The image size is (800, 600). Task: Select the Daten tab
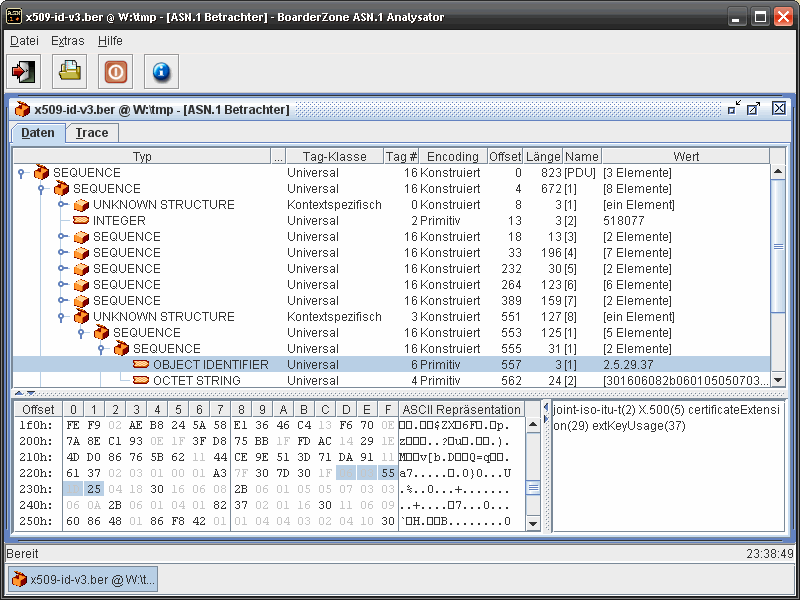pos(38,133)
